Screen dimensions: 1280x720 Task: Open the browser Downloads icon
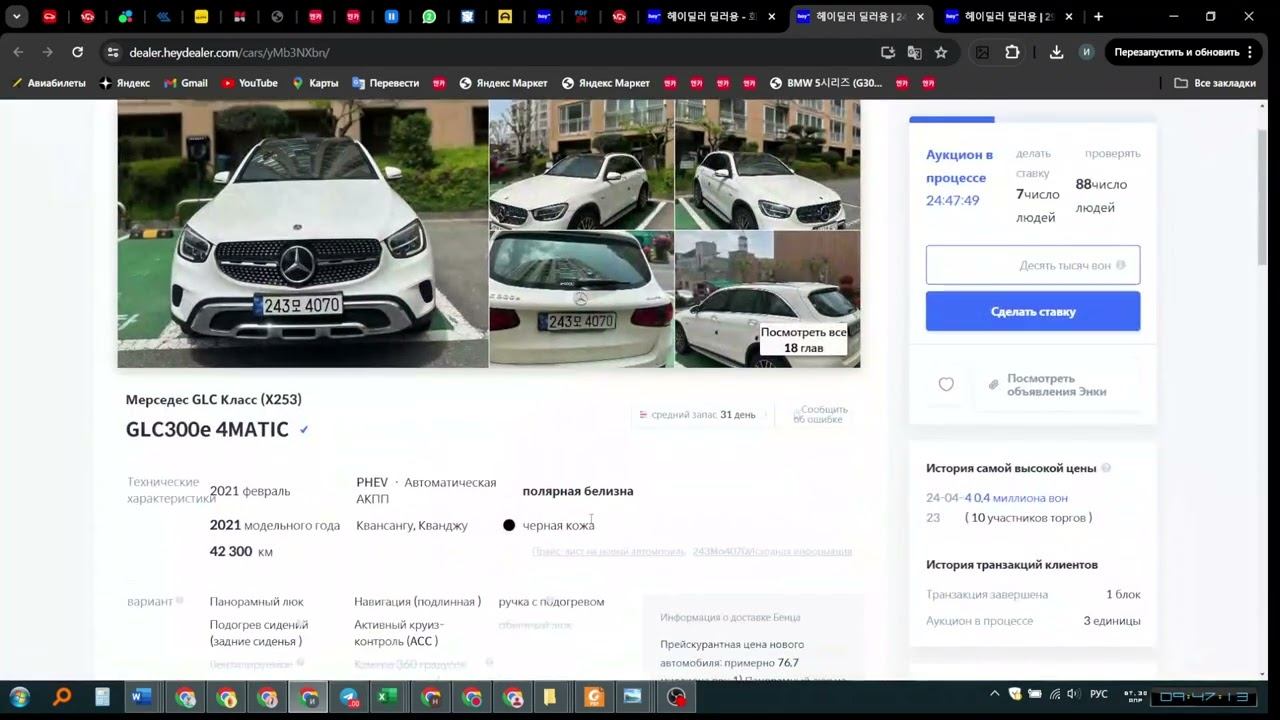pyautogui.click(x=1056, y=52)
